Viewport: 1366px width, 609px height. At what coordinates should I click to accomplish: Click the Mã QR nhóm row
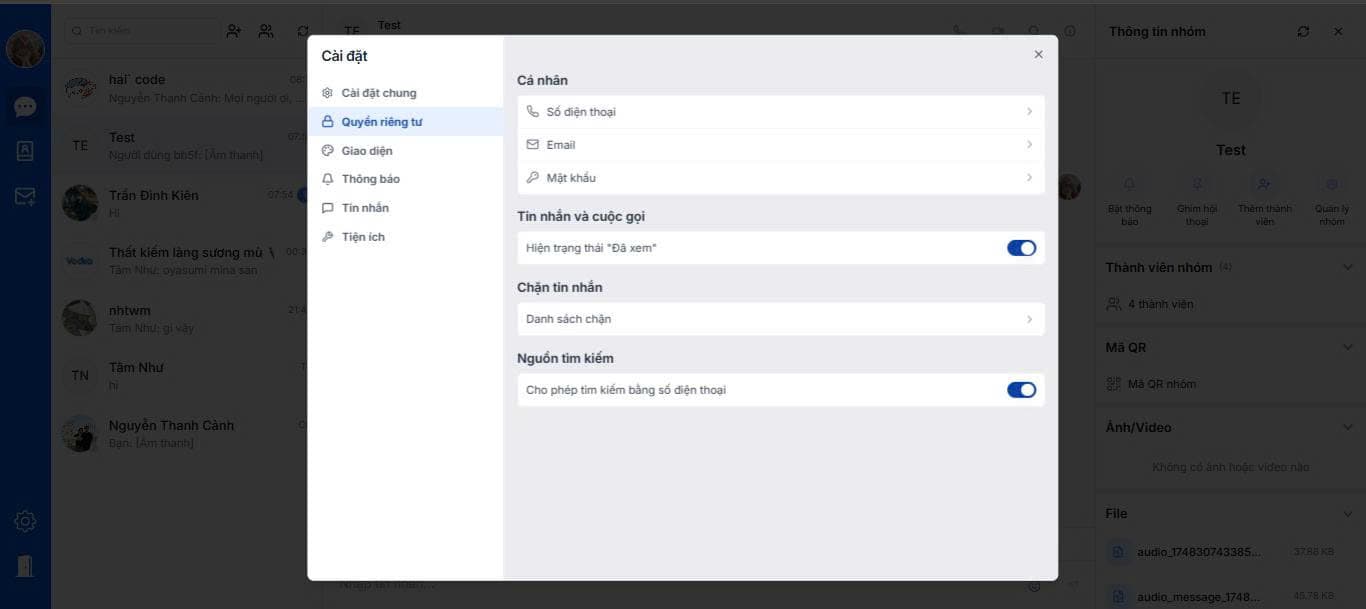1230,384
